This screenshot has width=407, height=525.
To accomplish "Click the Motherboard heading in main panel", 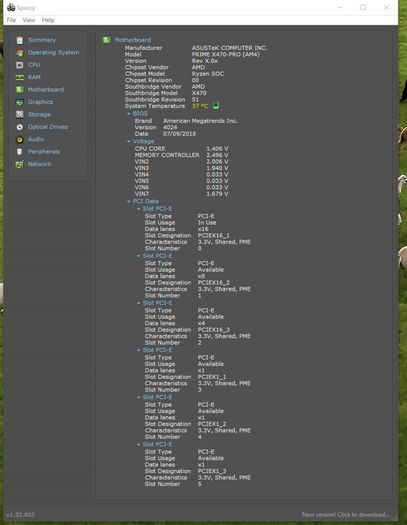I will tap(133, 40).
